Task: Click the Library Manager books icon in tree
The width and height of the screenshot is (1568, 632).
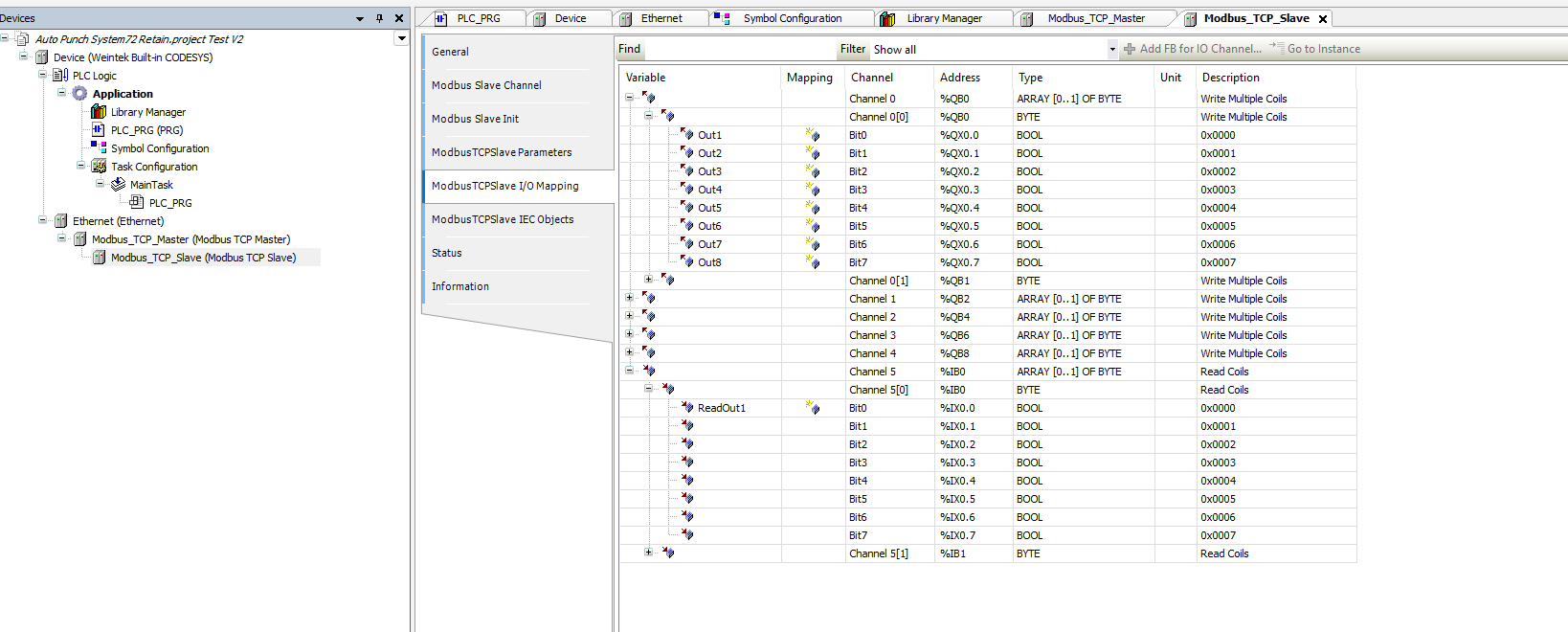Action: pyautogui.click(x=99, y=112)
